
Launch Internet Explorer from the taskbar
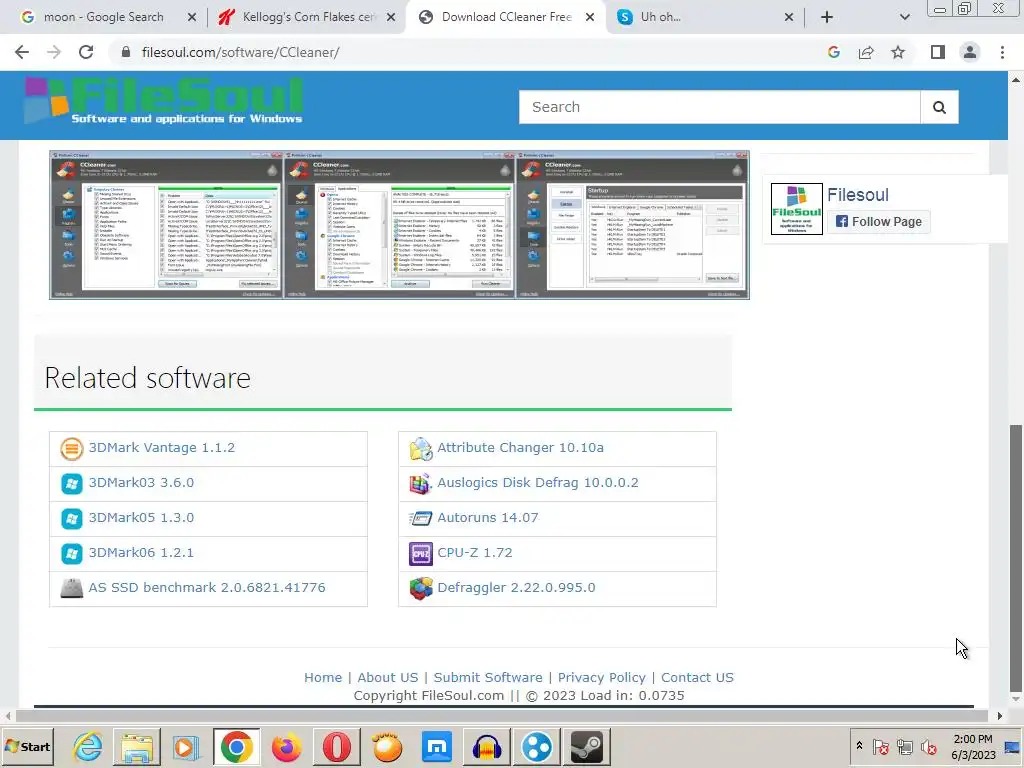tap(88, 747)
